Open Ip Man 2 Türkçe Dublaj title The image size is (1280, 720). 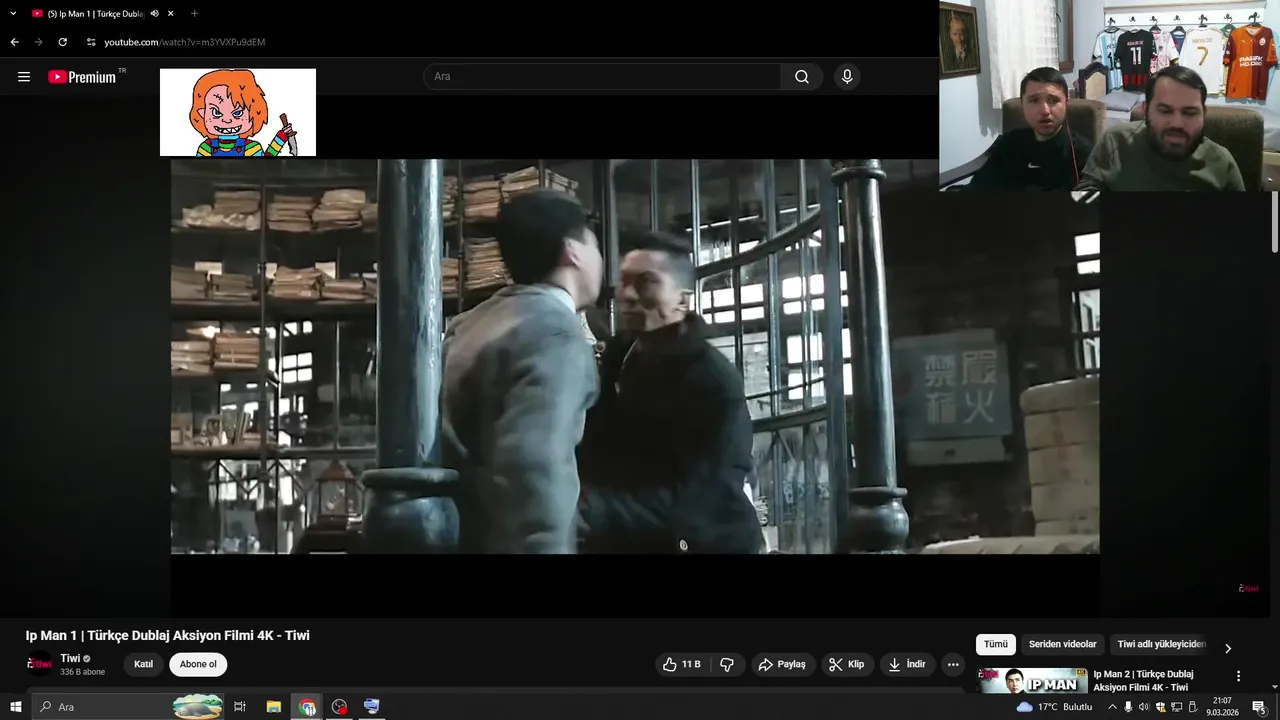point(1143,680)
